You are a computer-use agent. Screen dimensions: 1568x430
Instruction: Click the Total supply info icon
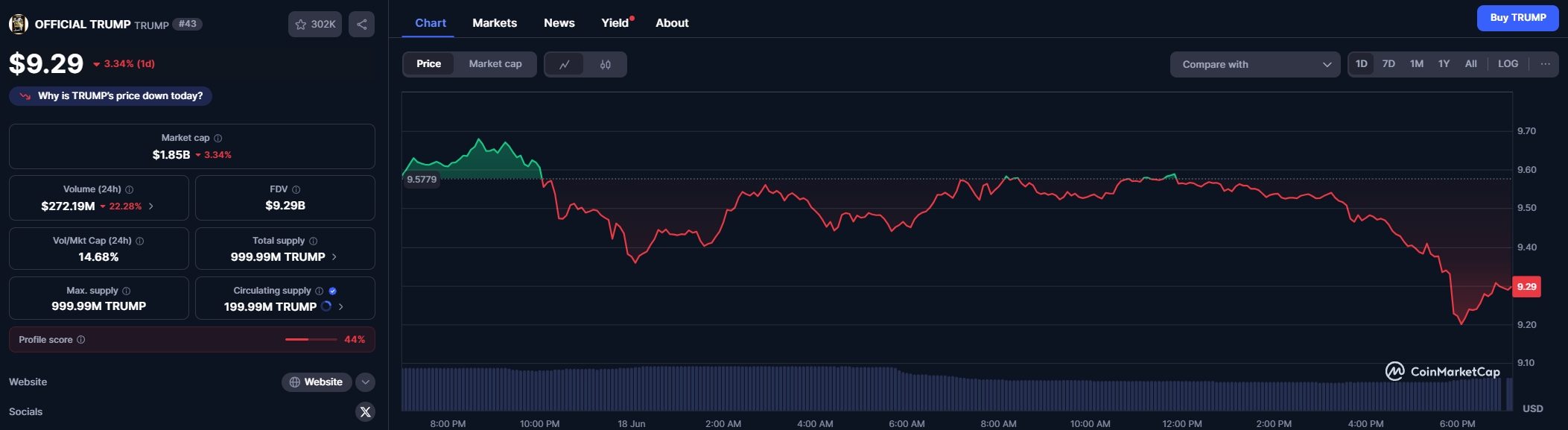[x=314, y=241]
